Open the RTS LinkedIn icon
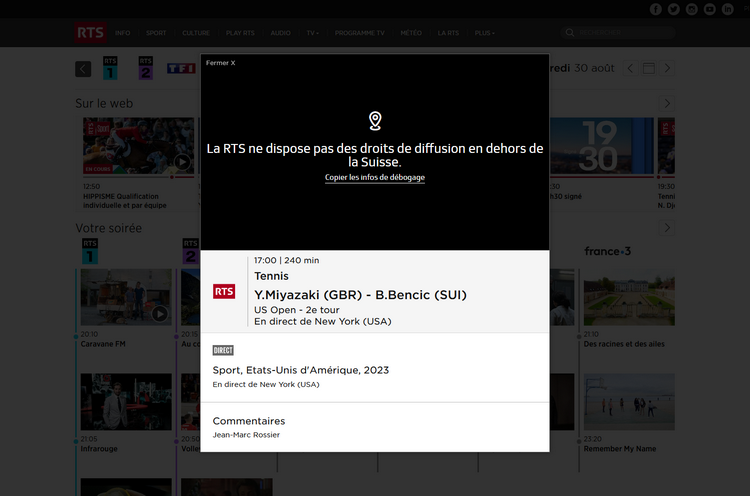Image resolution: width=750 pixels, height=496 pixels. click(728, 9)
